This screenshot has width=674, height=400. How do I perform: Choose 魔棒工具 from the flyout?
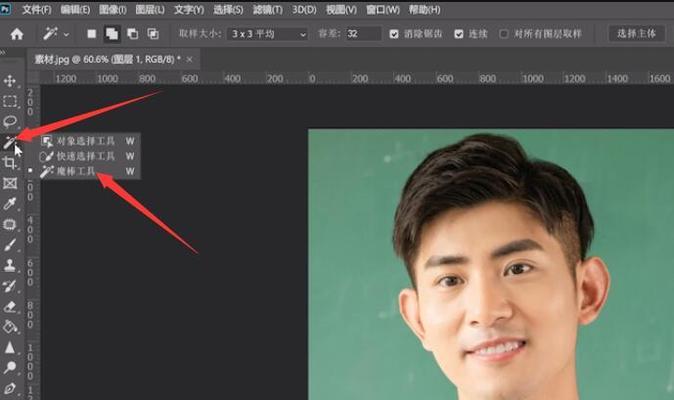[88, 171]
